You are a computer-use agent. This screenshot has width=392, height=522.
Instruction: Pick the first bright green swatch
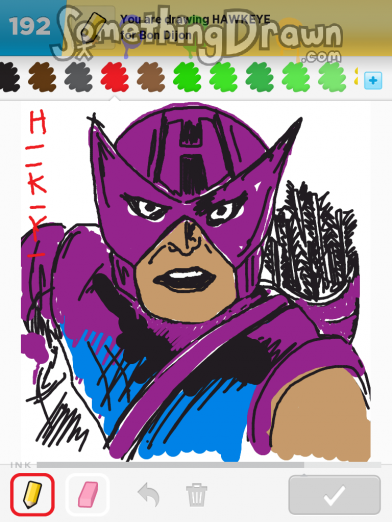pyautogui.click(x=187, y=78)
